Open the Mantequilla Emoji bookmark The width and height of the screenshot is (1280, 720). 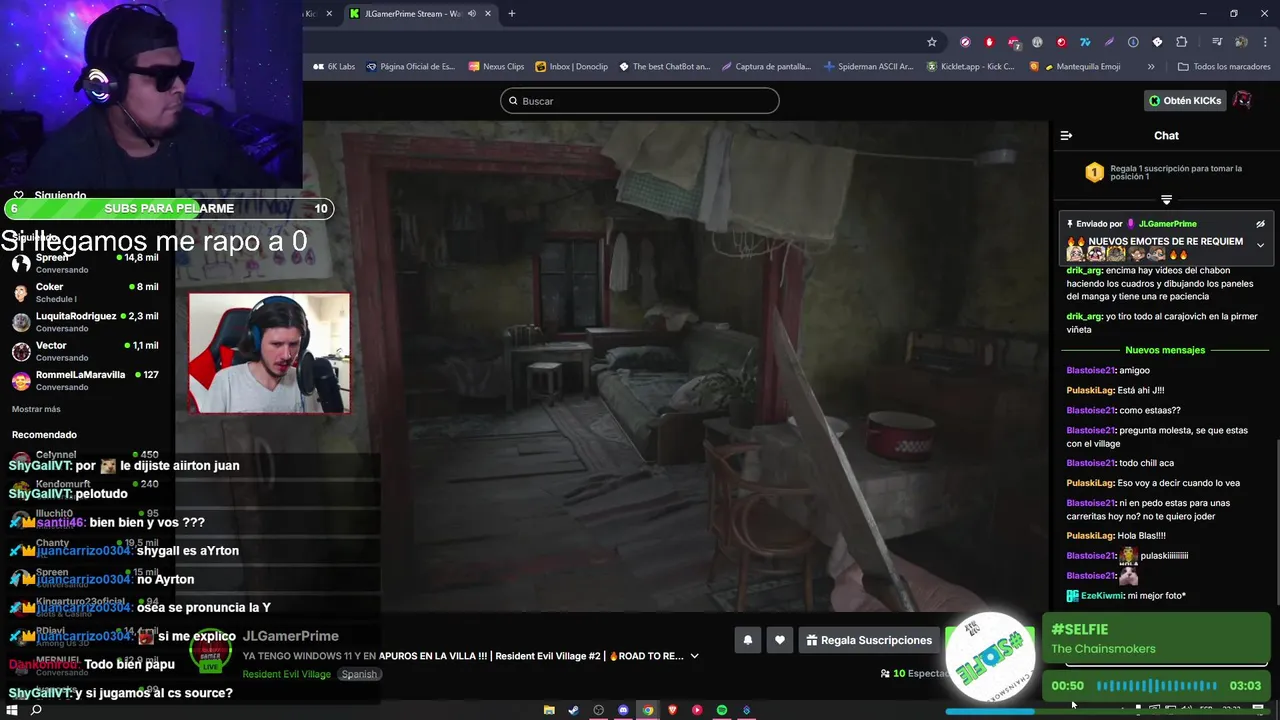pyautogui.click(x=1075, y=67)
